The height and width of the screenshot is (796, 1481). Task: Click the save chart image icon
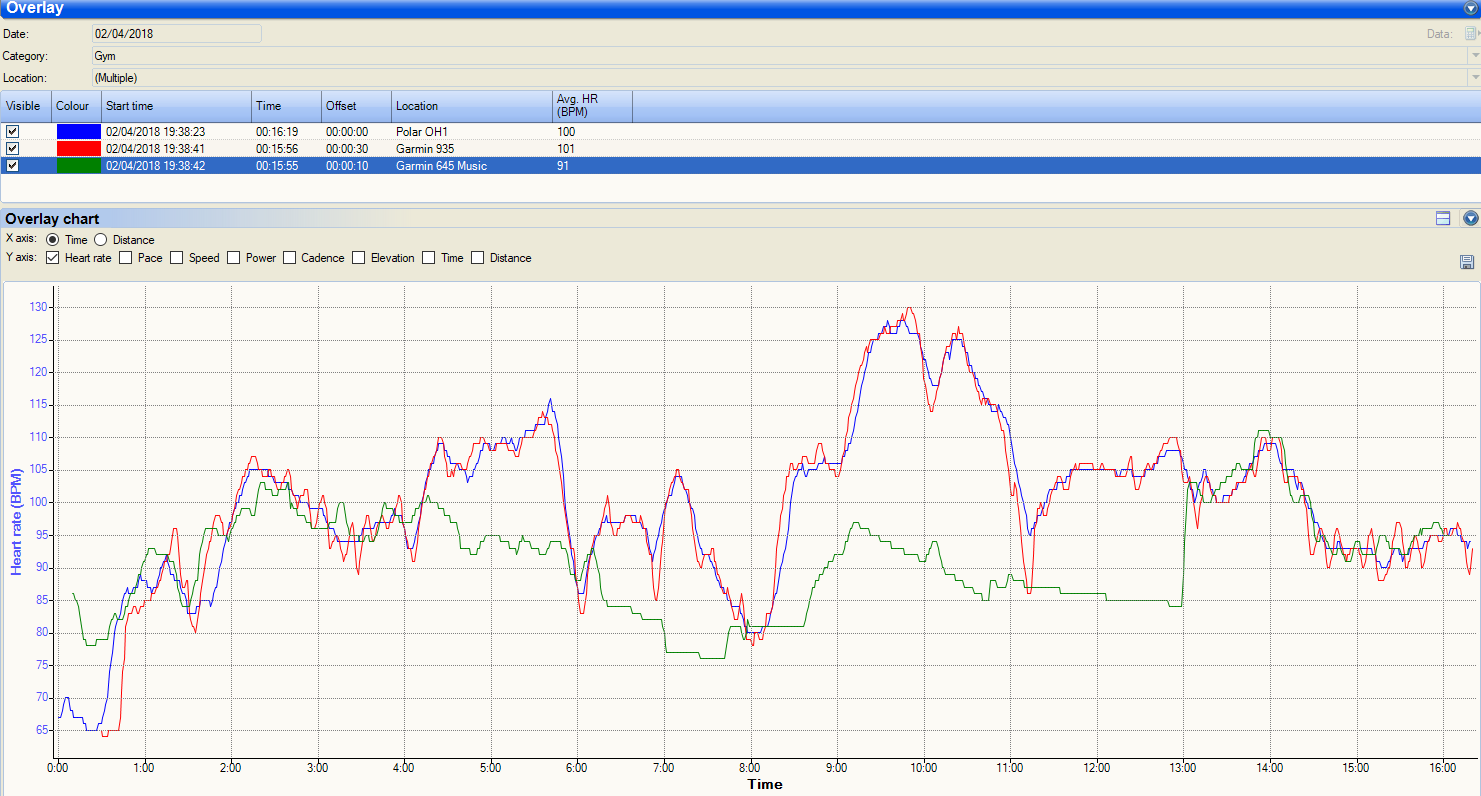[x=1467, y=262]
